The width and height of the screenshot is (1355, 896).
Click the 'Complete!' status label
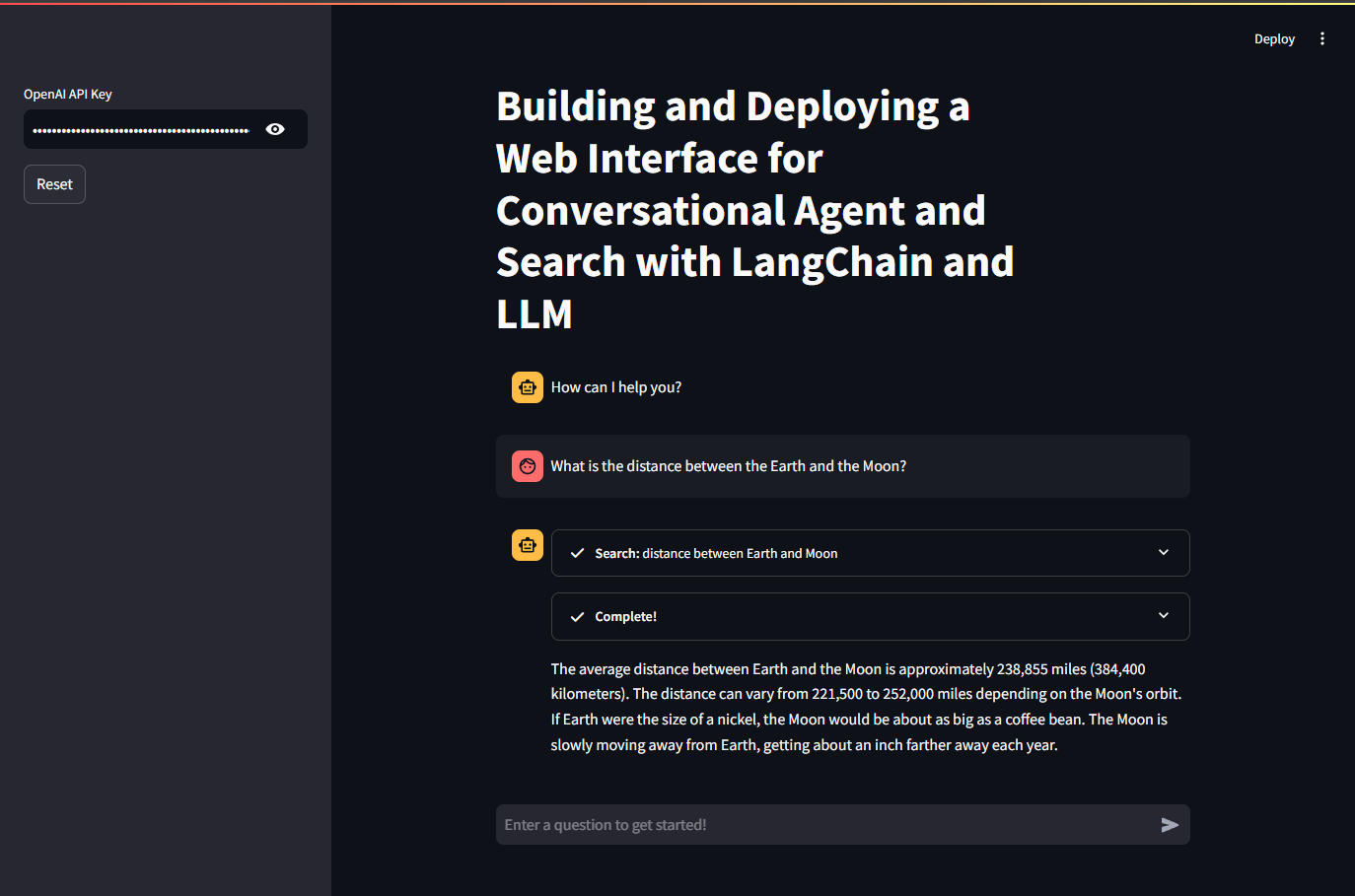coord(625,617)
